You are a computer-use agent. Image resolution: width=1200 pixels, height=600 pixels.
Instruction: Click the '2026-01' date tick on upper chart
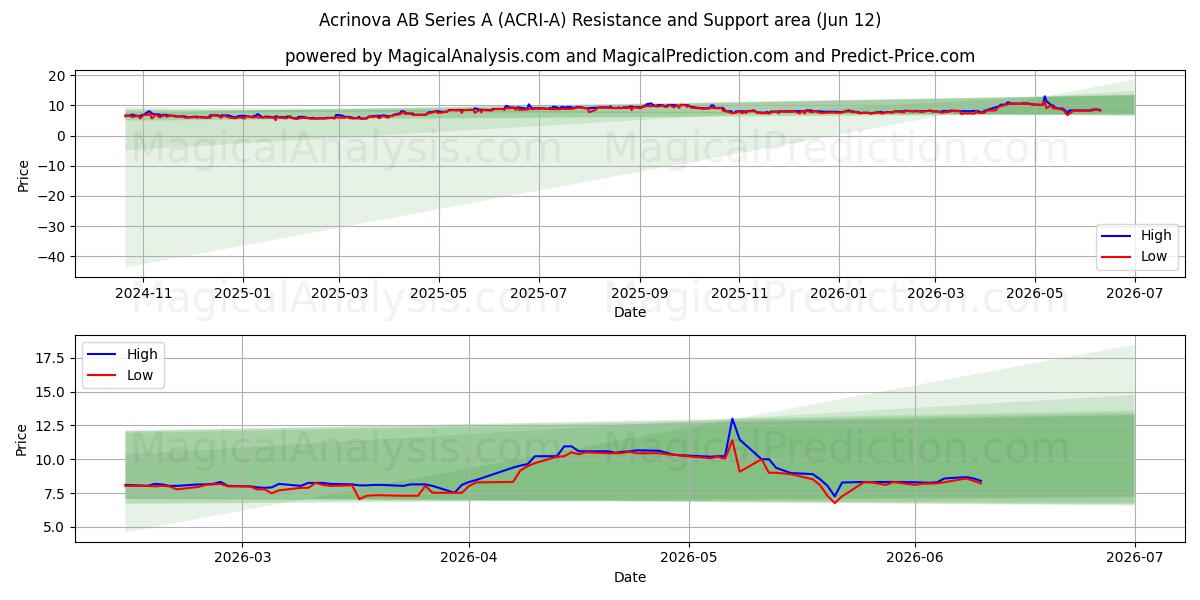pyautogui.click(x=839, y=293)
